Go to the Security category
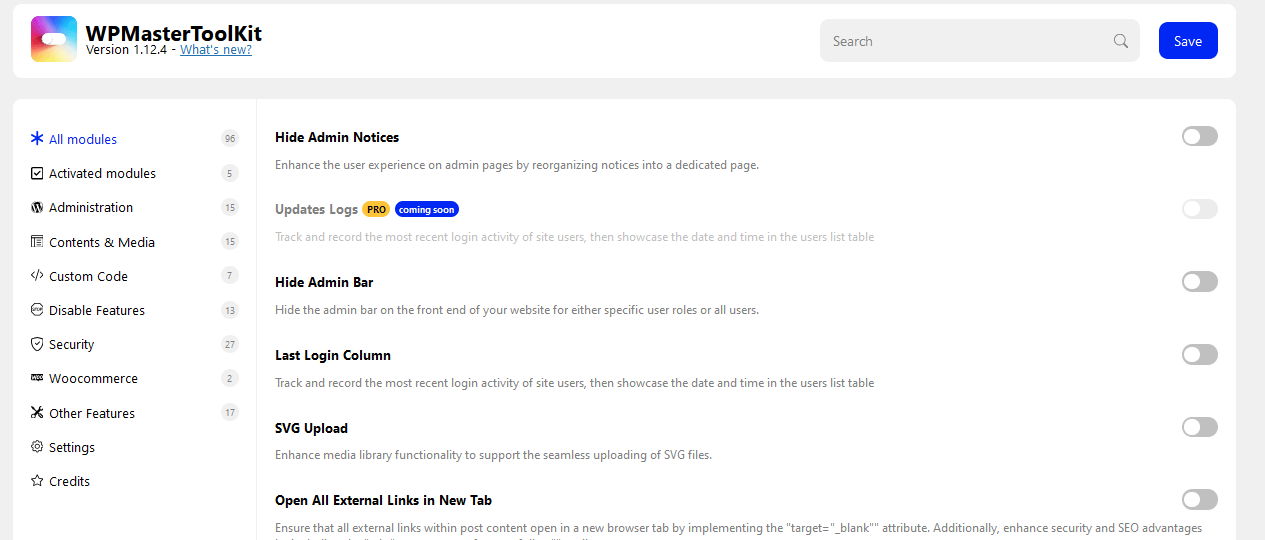The height and width of the screenshot is (540, 1265). (x=134, y=344)
